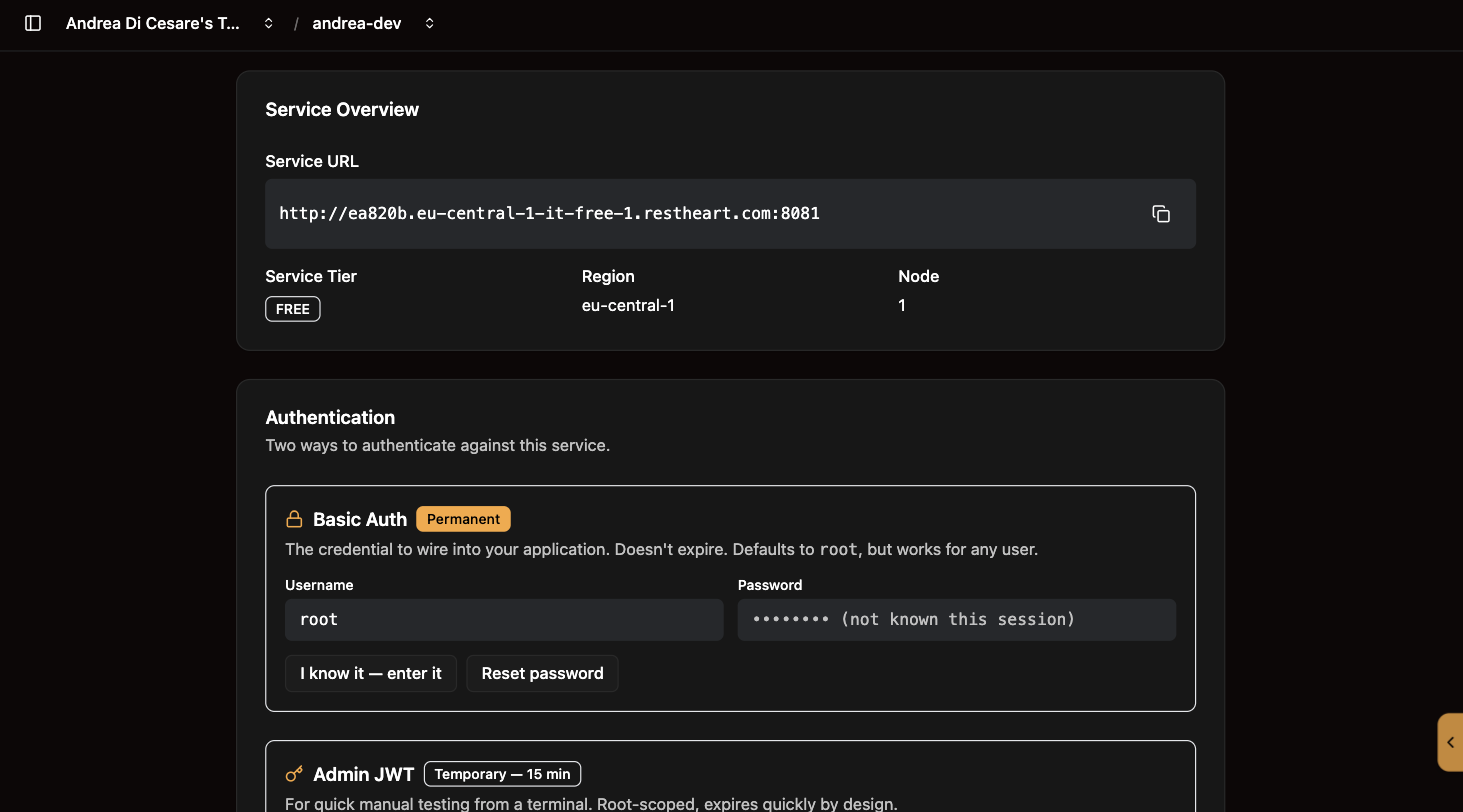This screenshot has height=812, width=1463.
Task: Click the 'The credential to wire into your application' description
Action: click(661, 549)
